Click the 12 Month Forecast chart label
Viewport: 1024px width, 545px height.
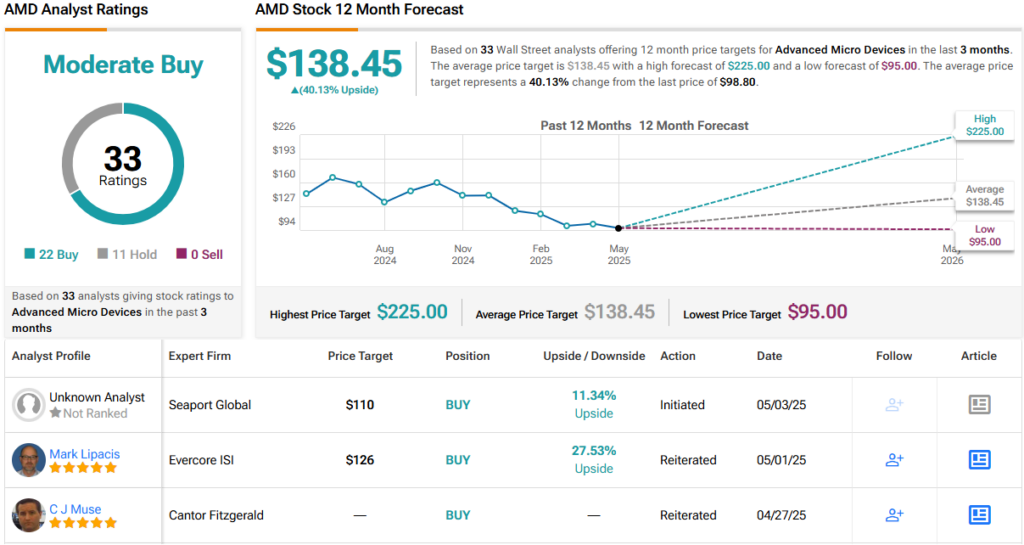point(694,125)
